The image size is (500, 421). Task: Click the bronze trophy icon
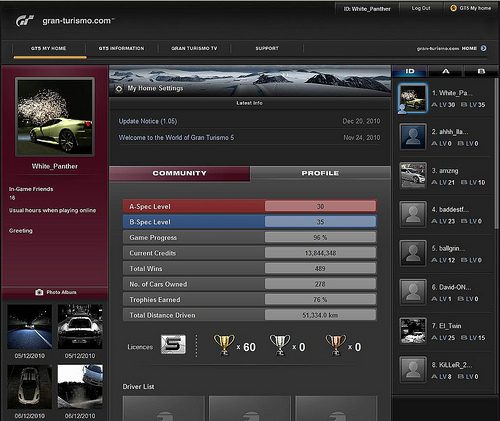point(336,345)
